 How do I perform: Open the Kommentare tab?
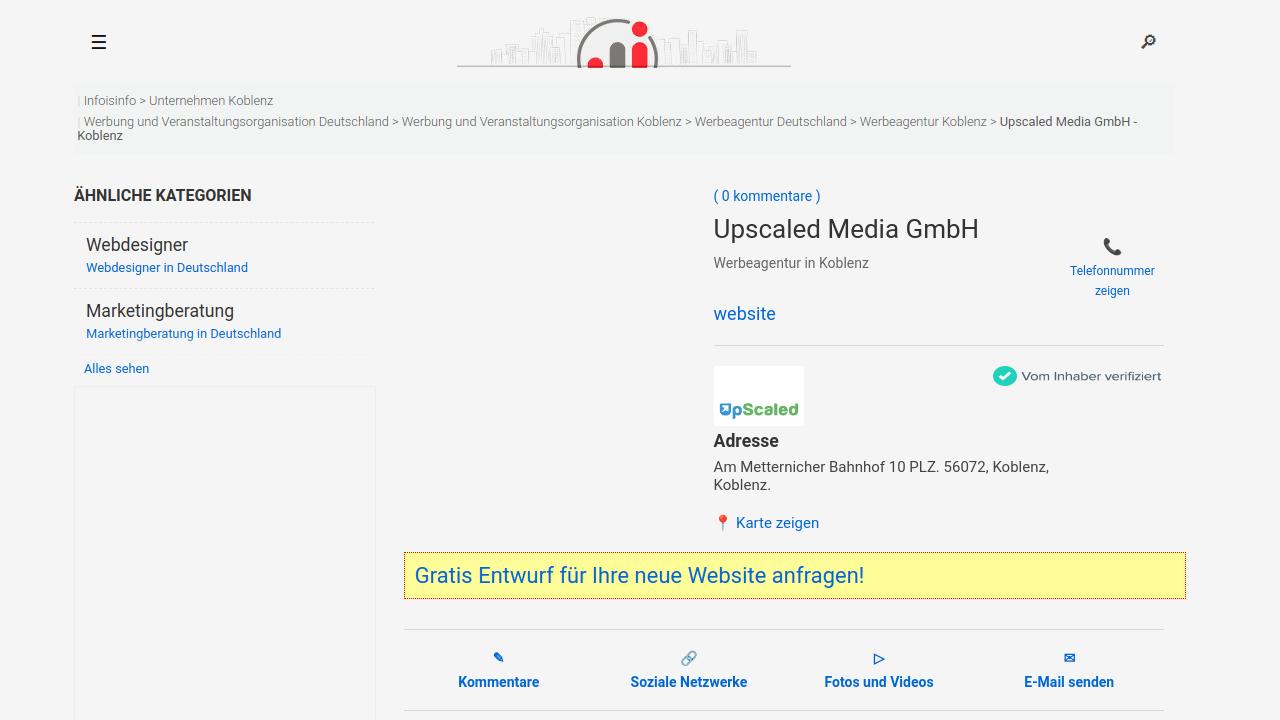[499, 682]
